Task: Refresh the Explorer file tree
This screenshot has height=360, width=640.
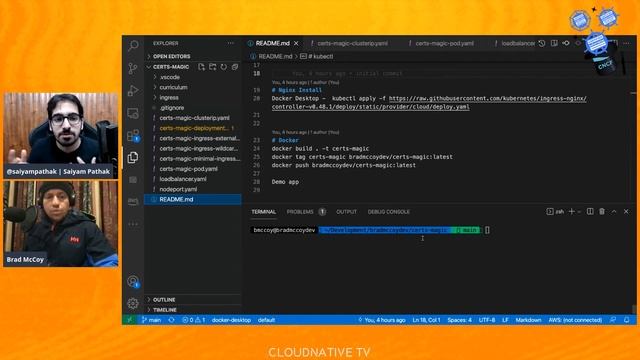Action: tap(224, 67)
